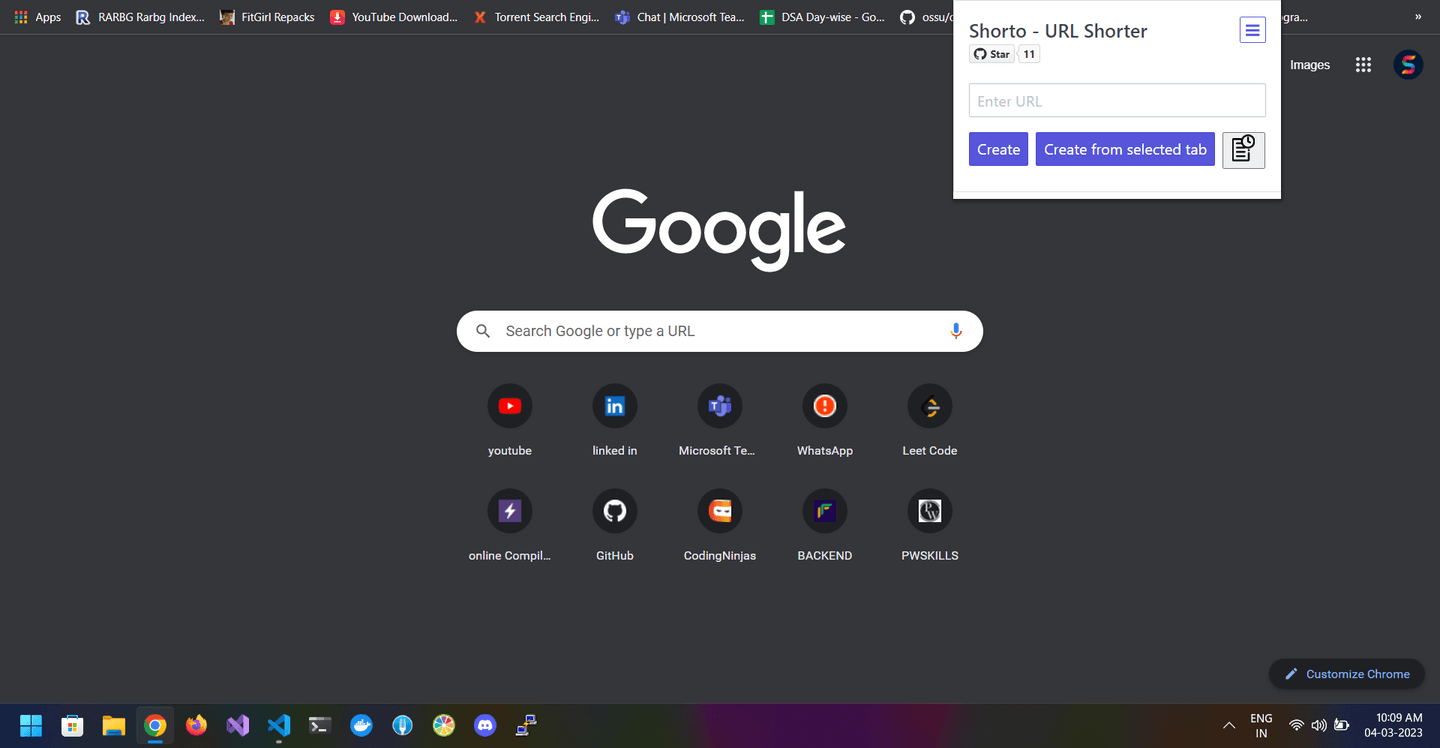
Task: Click the magnifier icon in search box
Action: (483, 331)
